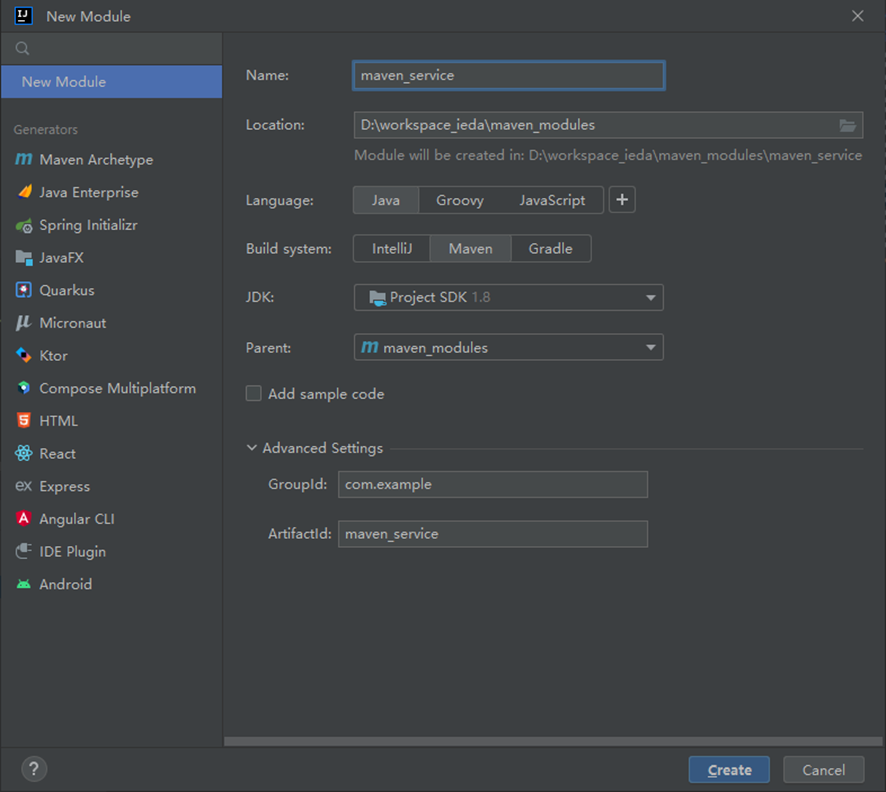The height and width of the screenshot is (792, 886).
Task: Select the JavaFX generator label
Action: [x=61, y=258]
